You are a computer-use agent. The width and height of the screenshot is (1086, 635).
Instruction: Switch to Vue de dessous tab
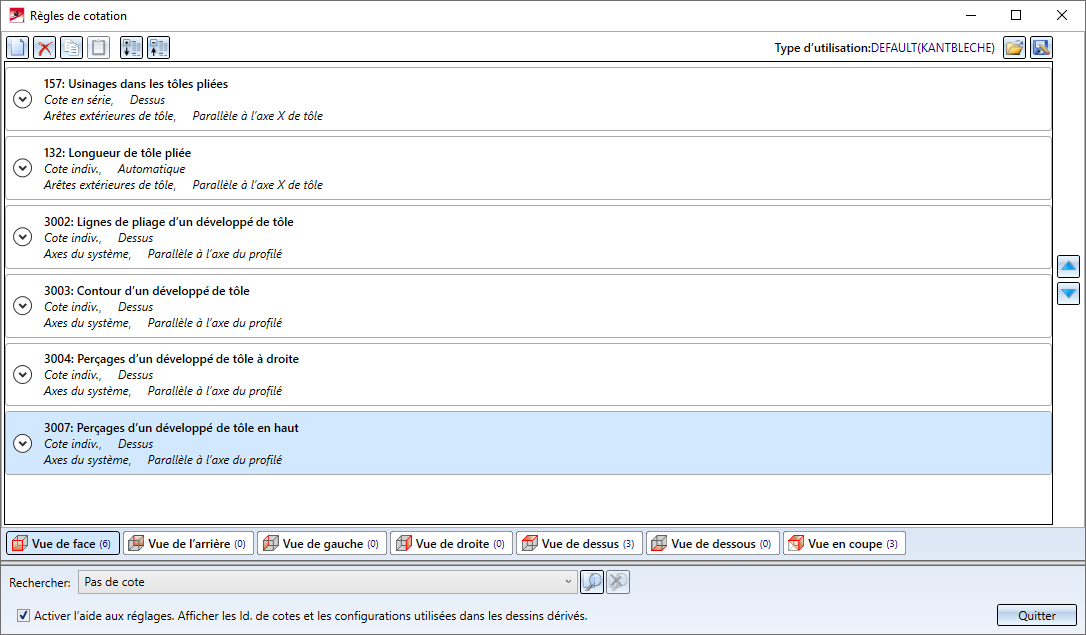pos(713,544)
